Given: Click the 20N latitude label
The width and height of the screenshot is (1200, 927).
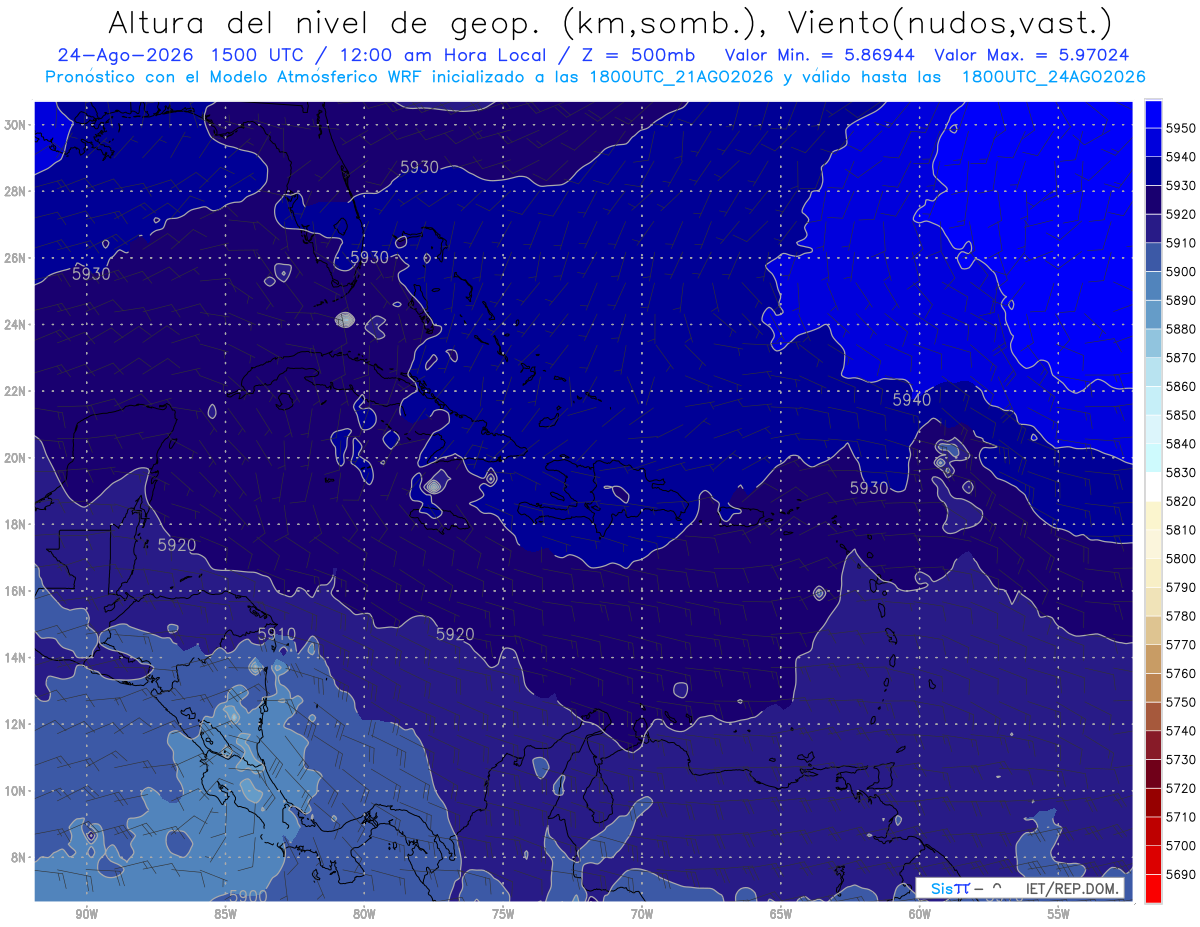Looking at the screenshot, I should coord(15,458).
